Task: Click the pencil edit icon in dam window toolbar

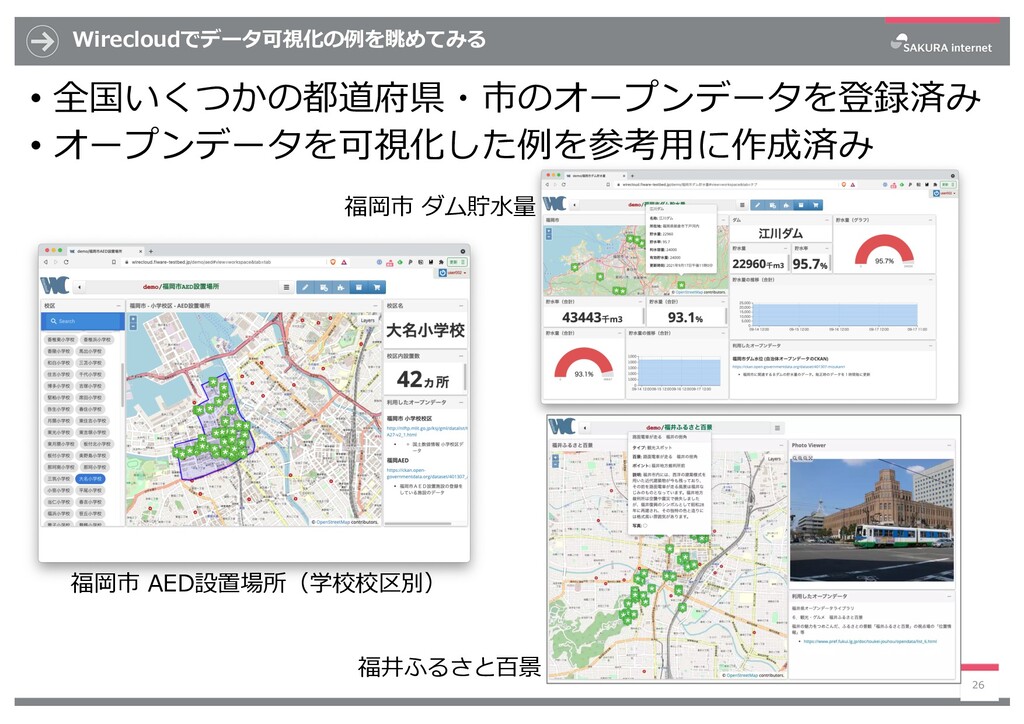Action: (x=758, y=205)
